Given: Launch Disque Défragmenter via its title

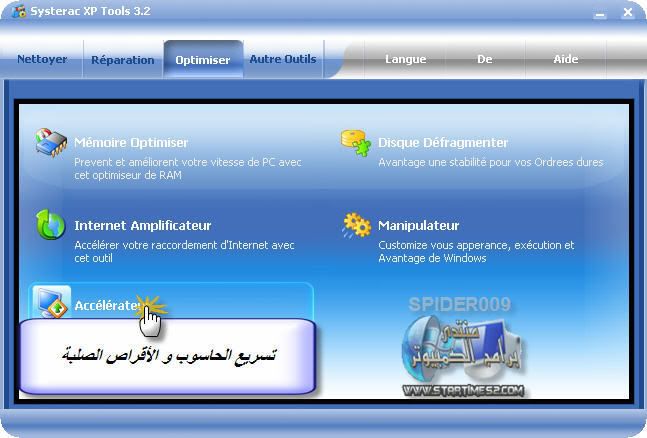Looking at the screenshot, I should 443,142.
